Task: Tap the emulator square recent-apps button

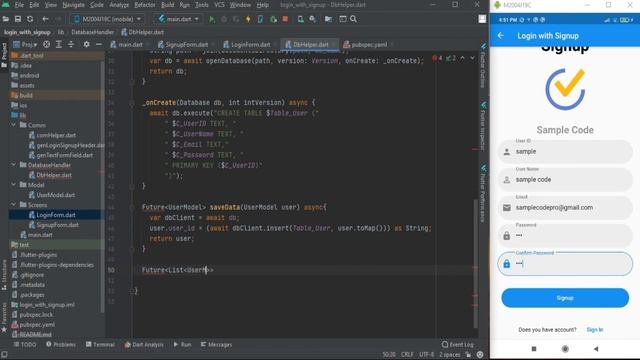Action: (534, 349)
